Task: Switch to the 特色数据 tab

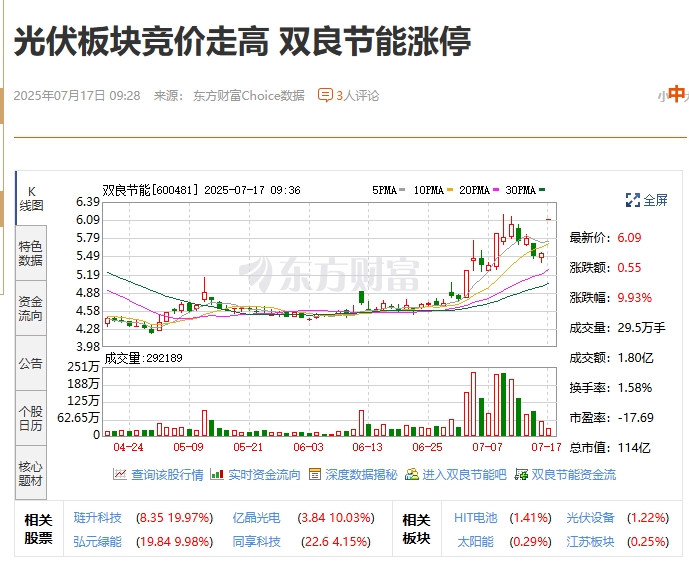Action: [31, 253]
